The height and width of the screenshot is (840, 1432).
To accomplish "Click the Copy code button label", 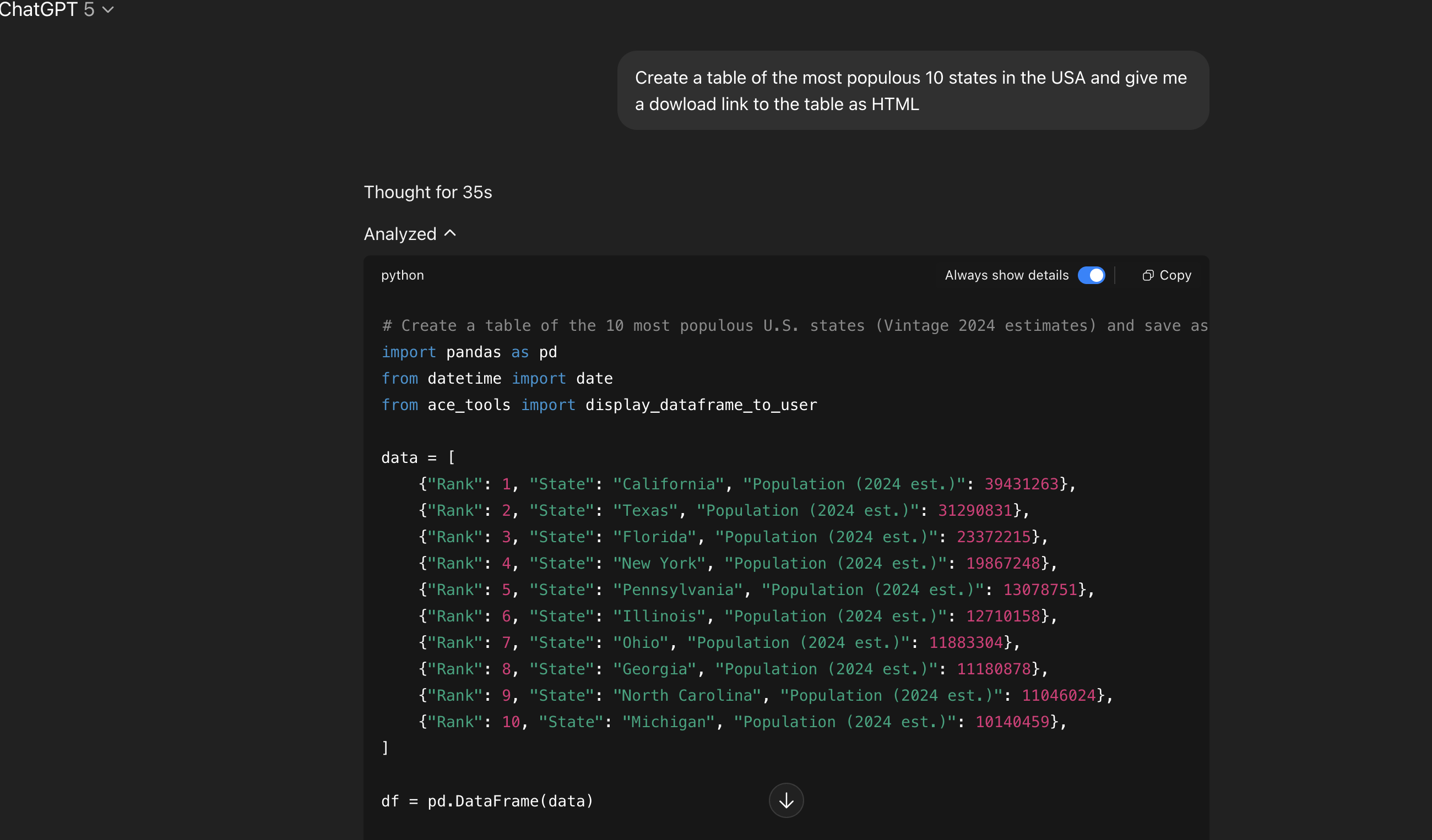I will (x=1175, y=275).
